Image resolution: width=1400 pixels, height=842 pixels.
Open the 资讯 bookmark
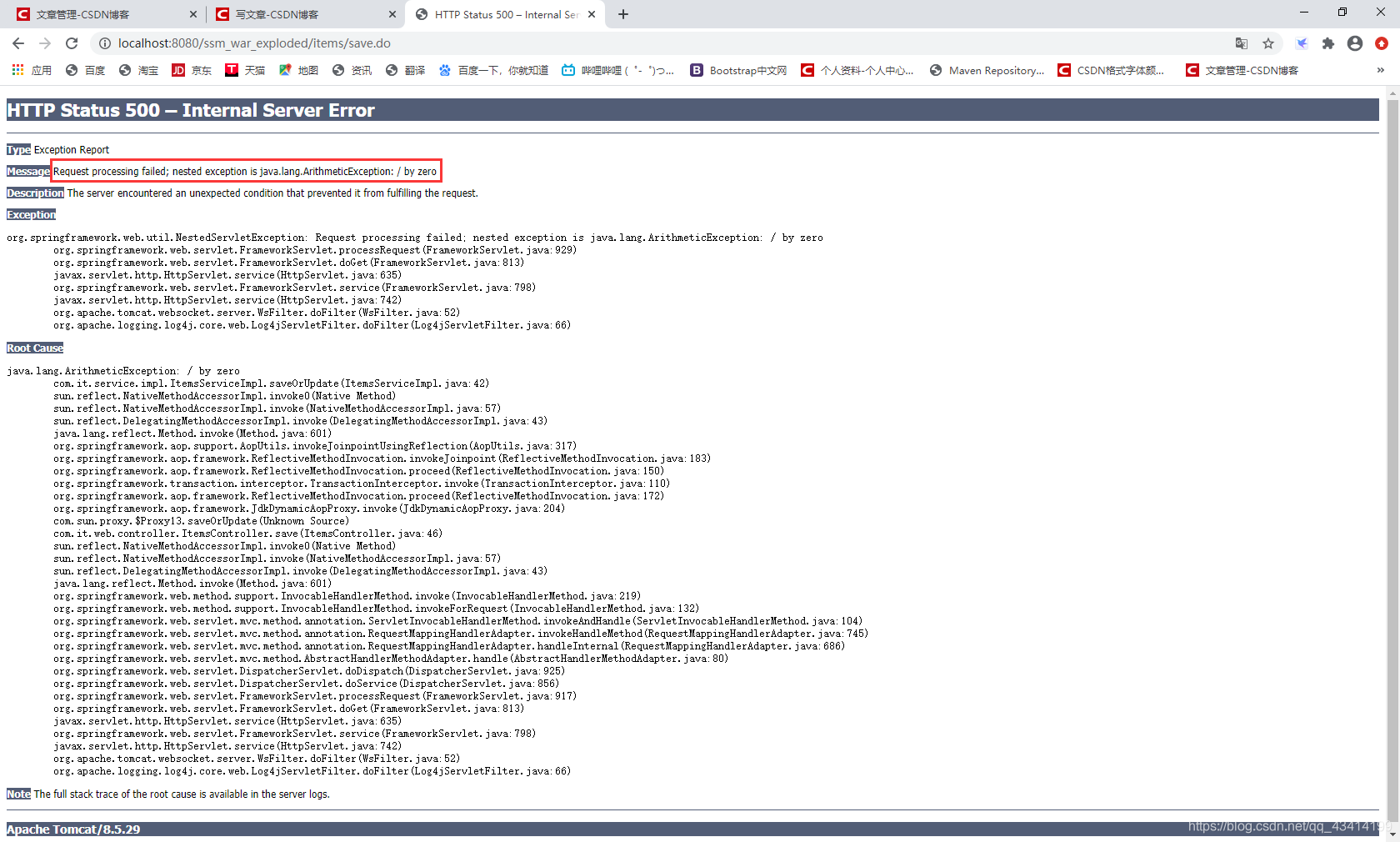pos(352,71)
